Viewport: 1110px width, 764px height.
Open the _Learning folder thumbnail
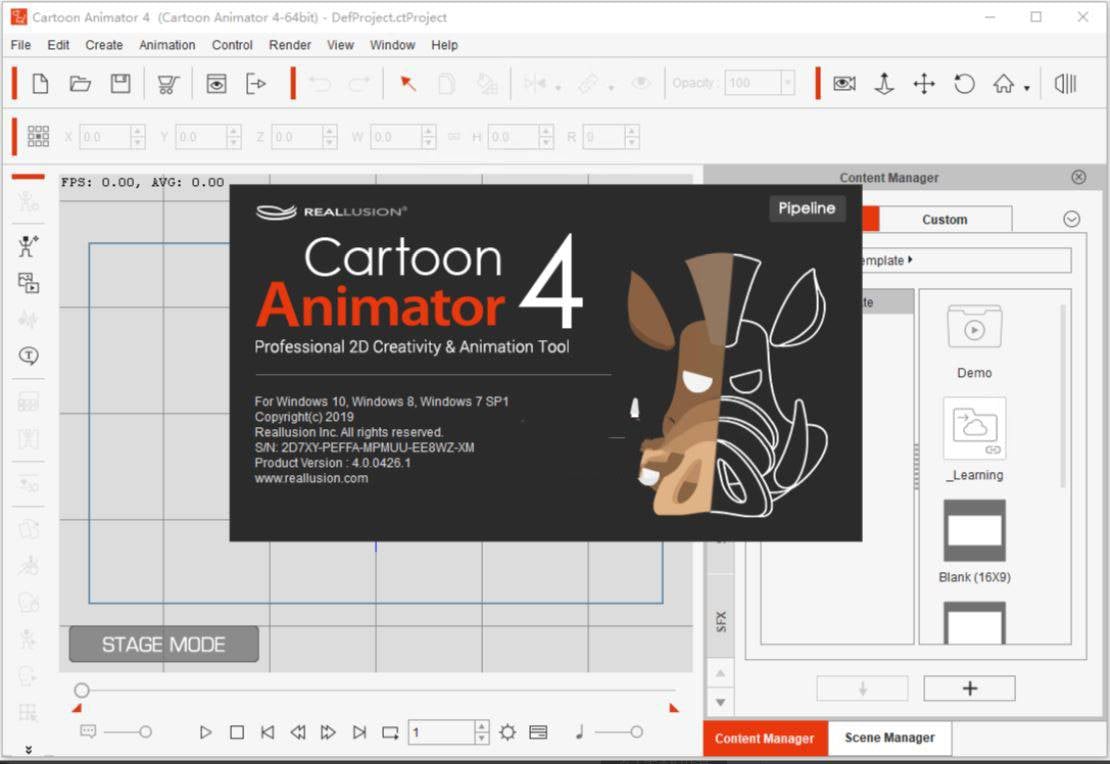[x=974, y=428]
